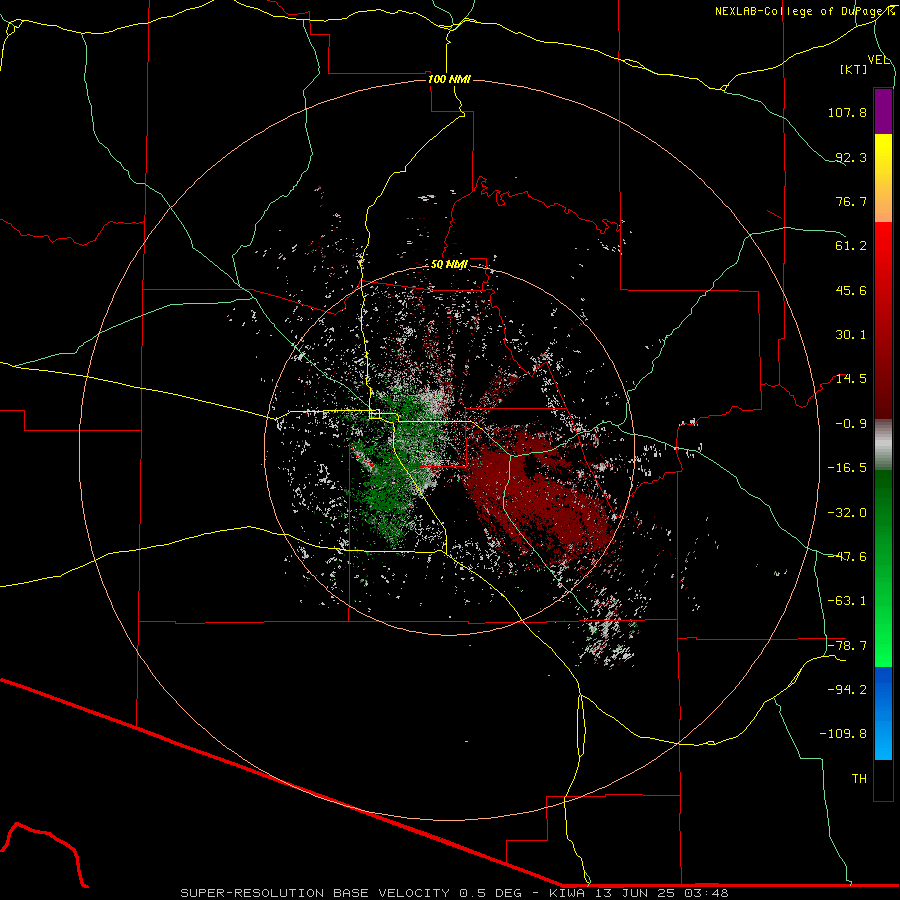Viewport: 900px width, 900px height.
Task: Click the 30.1 value on the velocity scale
Action: (851, 335)
